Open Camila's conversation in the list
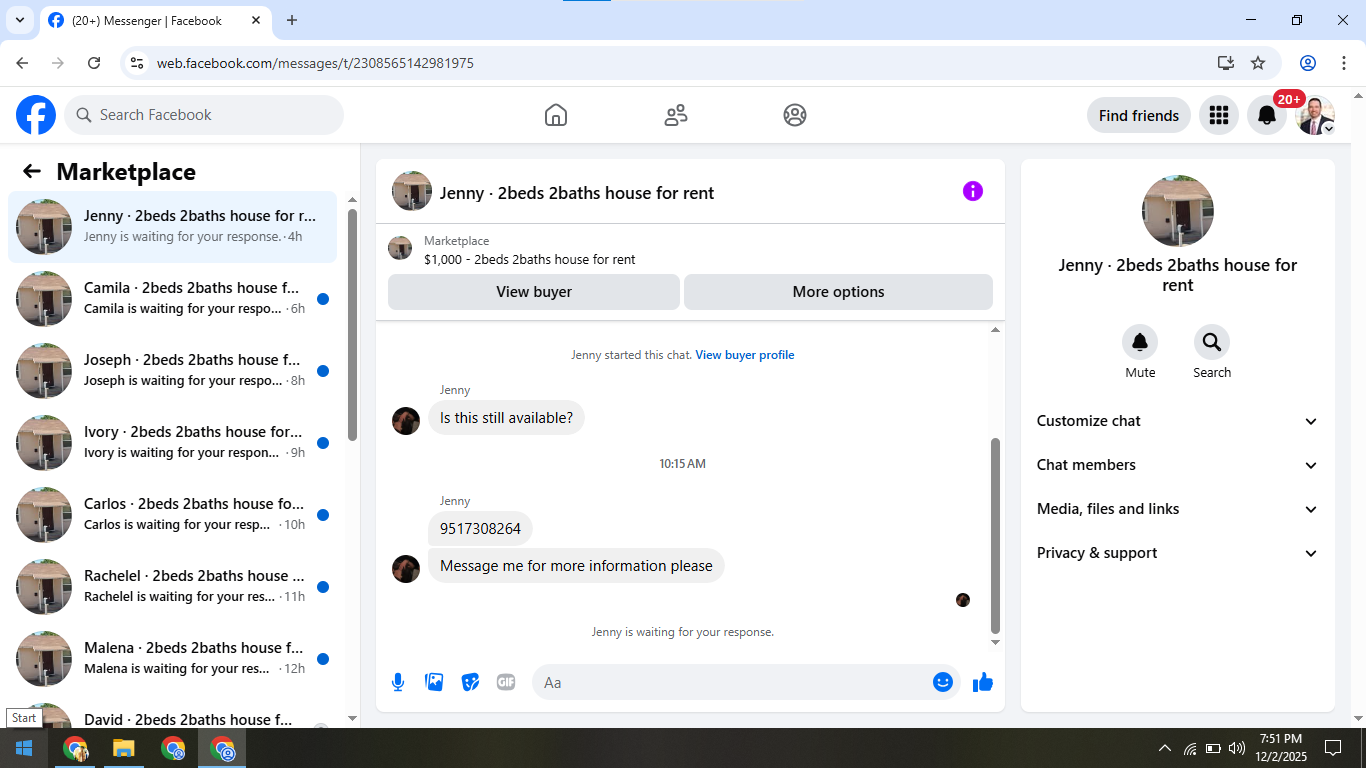Viewport: 1366px width, 768px height. click(172, 299)
